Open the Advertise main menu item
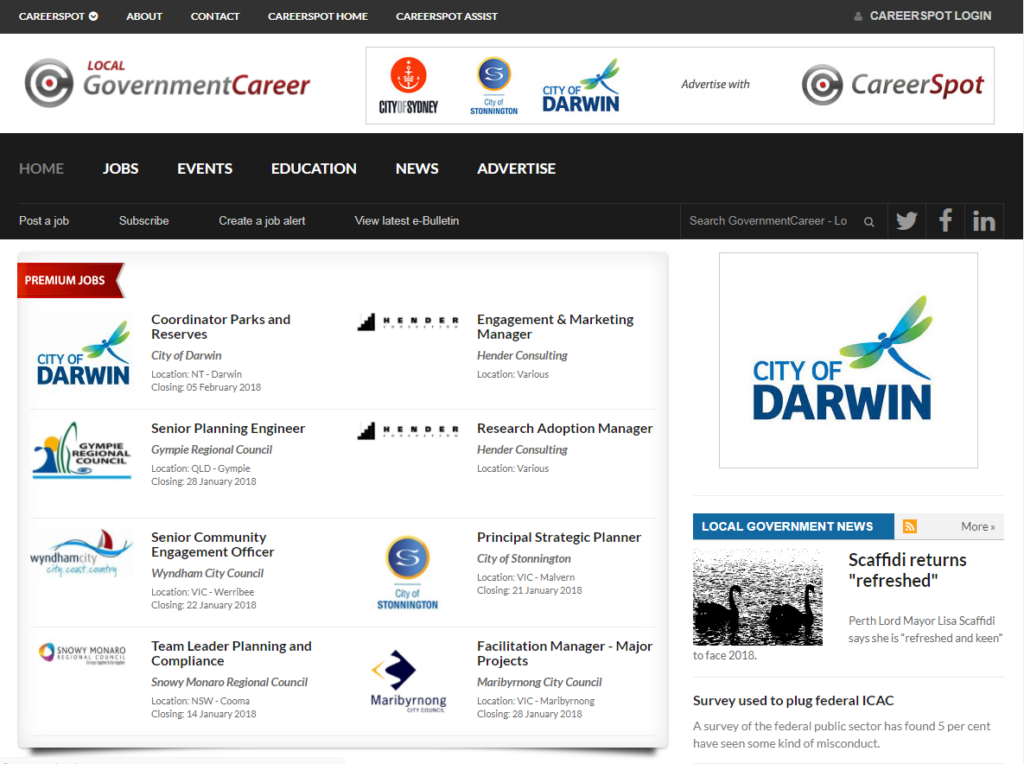The image size is (1024, 764). (516, 168)
